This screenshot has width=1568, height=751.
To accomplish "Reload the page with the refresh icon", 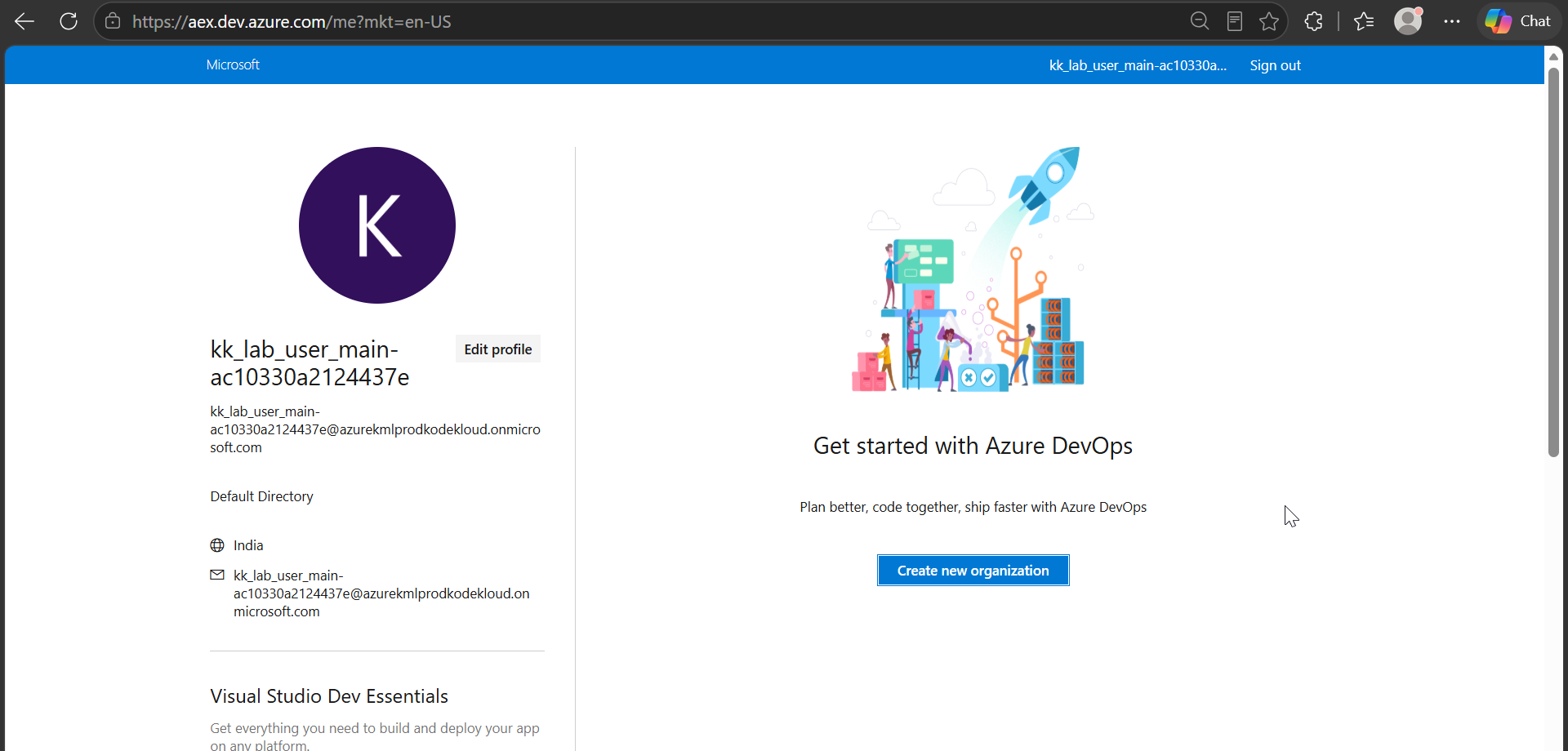I will [x=69, y=21].
